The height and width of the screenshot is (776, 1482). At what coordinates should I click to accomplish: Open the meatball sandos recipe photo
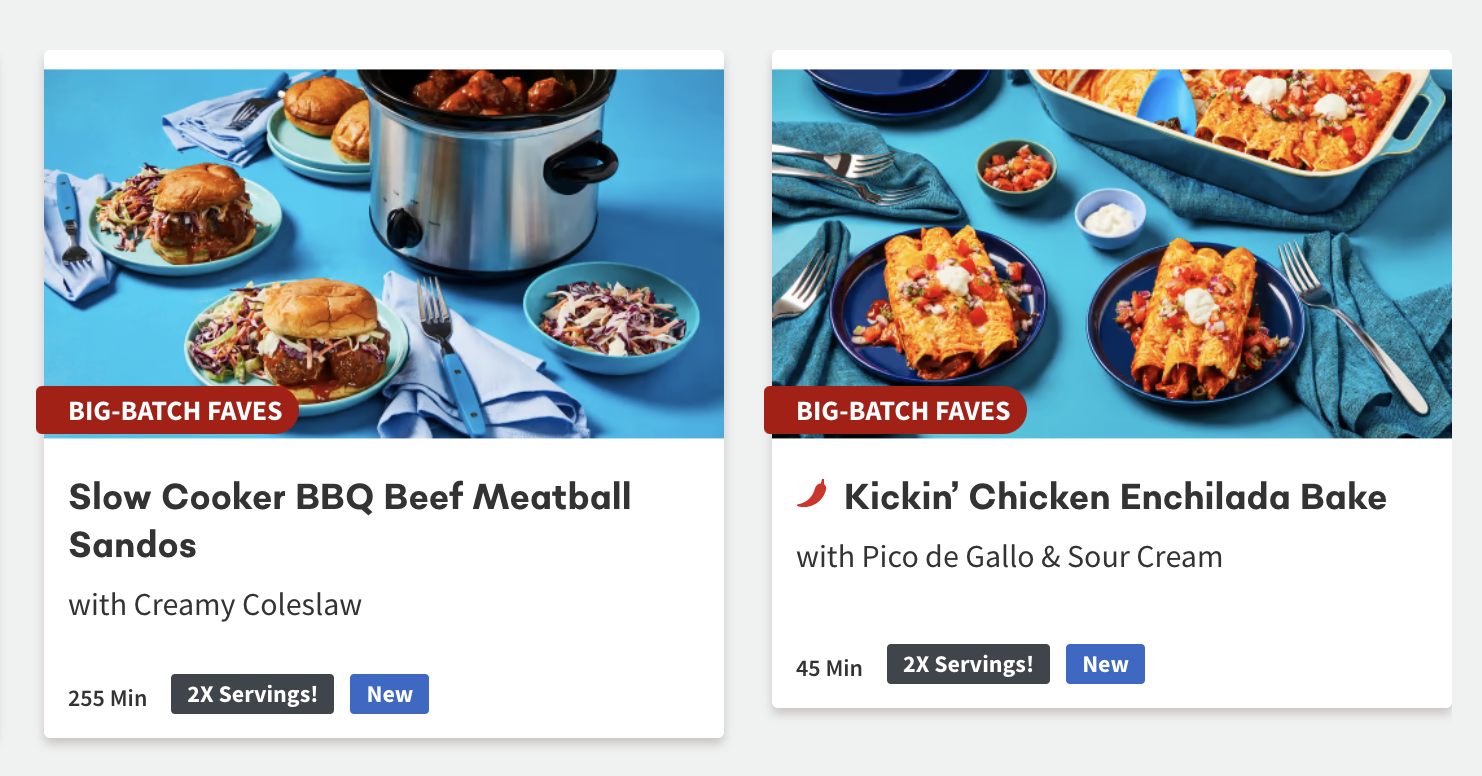tap(384, 253)
